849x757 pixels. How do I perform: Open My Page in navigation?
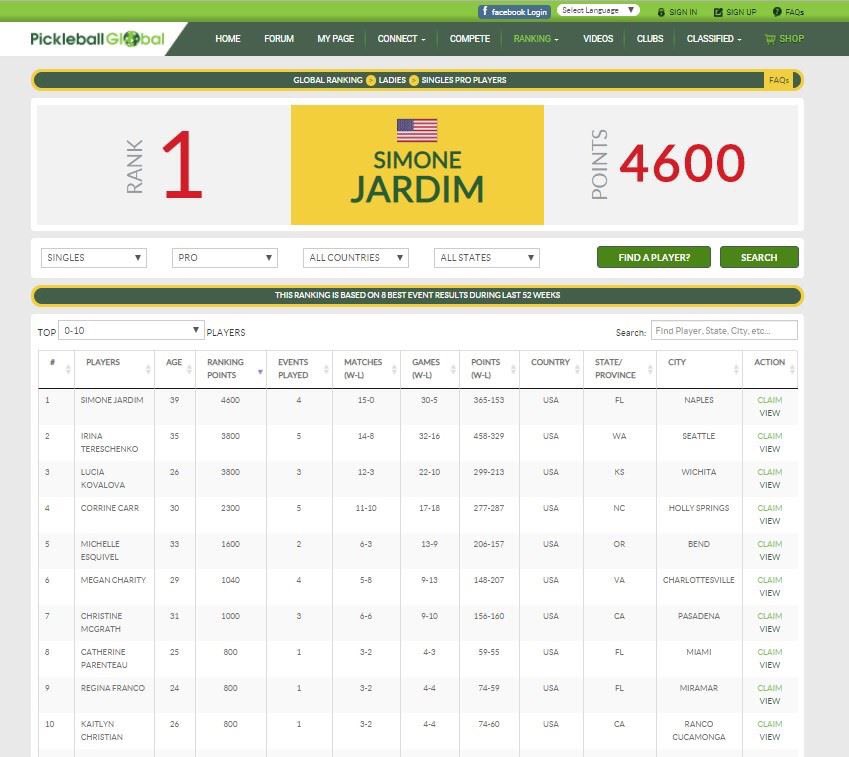(x=335, y=38)
